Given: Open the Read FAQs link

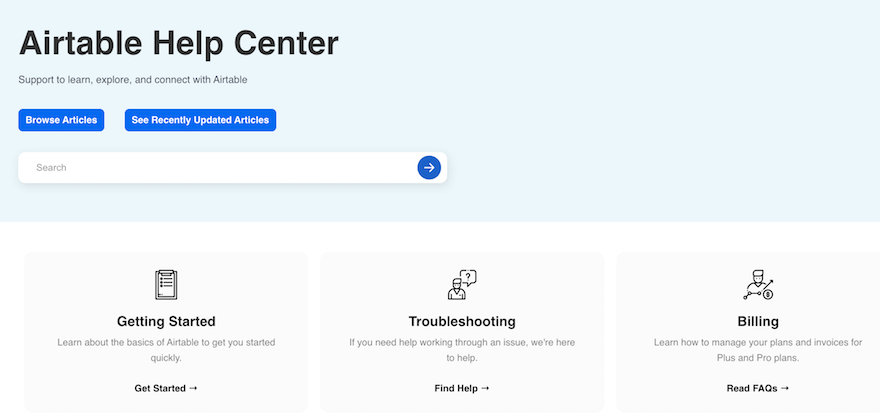Looking at the screenshot, I should tap(758, 388).
